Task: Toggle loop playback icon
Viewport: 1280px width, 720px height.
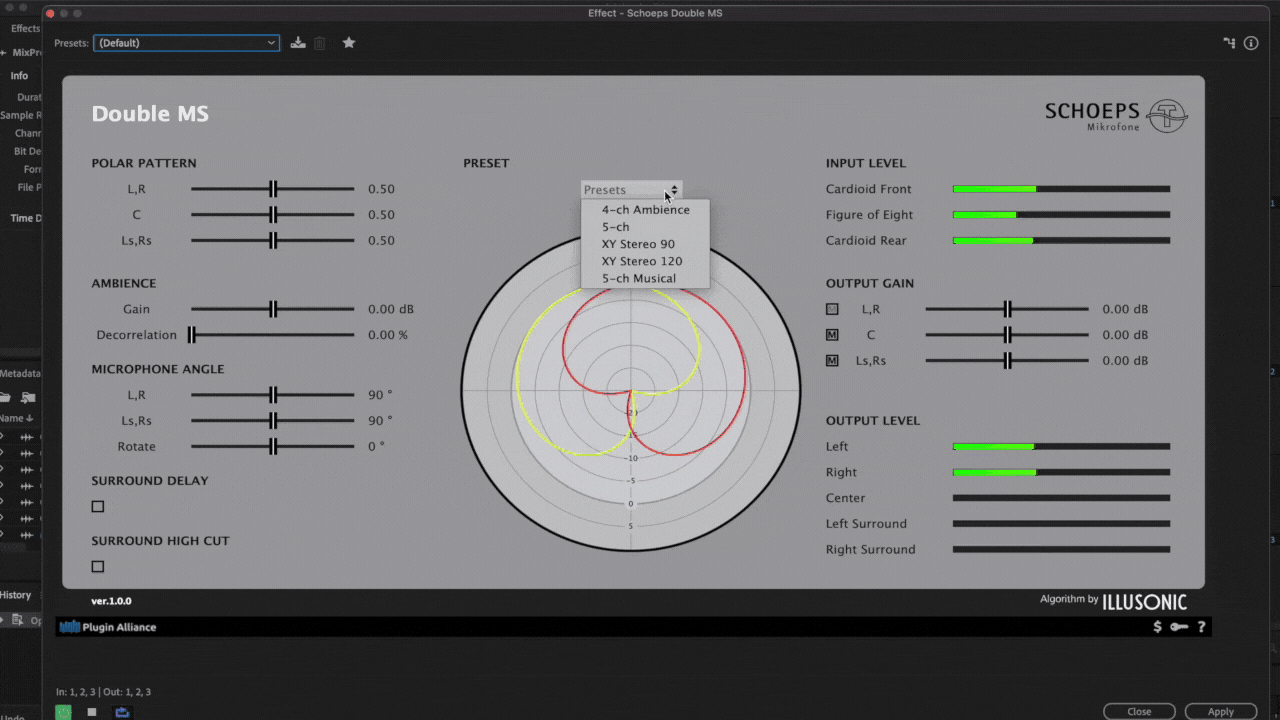Action: 122,712
